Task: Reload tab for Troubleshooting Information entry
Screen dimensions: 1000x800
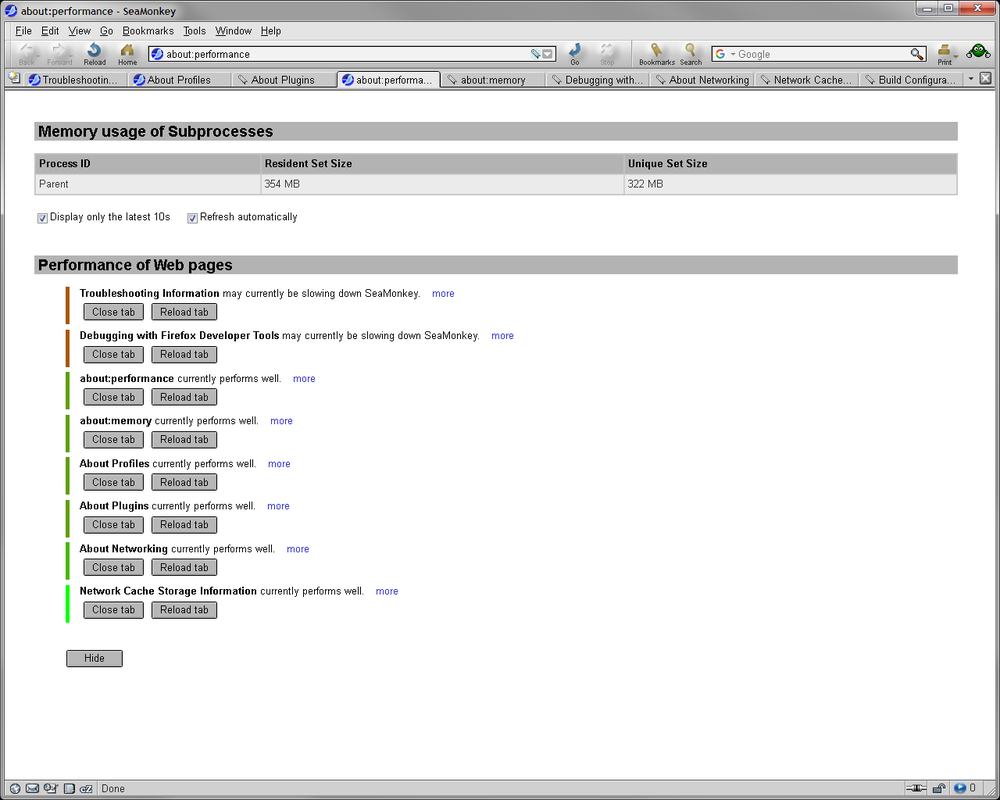Action: pos(184,312)
